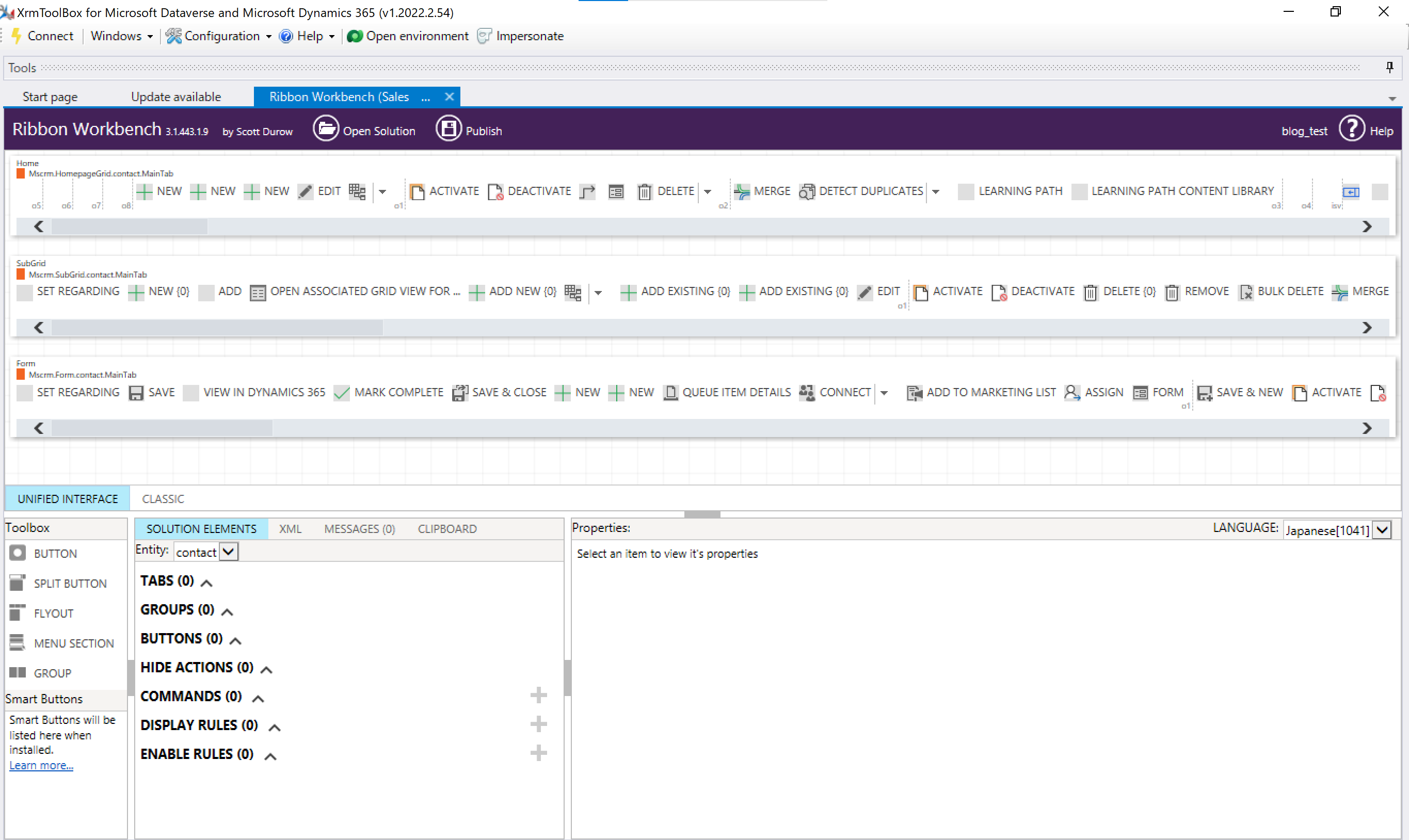Select Open Associated Grid View button
The image size is (1409, 840).
pyautogui.click(x=356, y=292)
